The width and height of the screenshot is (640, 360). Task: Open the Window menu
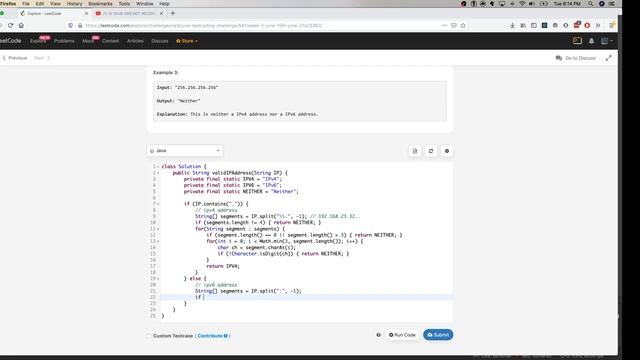point(144,4)
